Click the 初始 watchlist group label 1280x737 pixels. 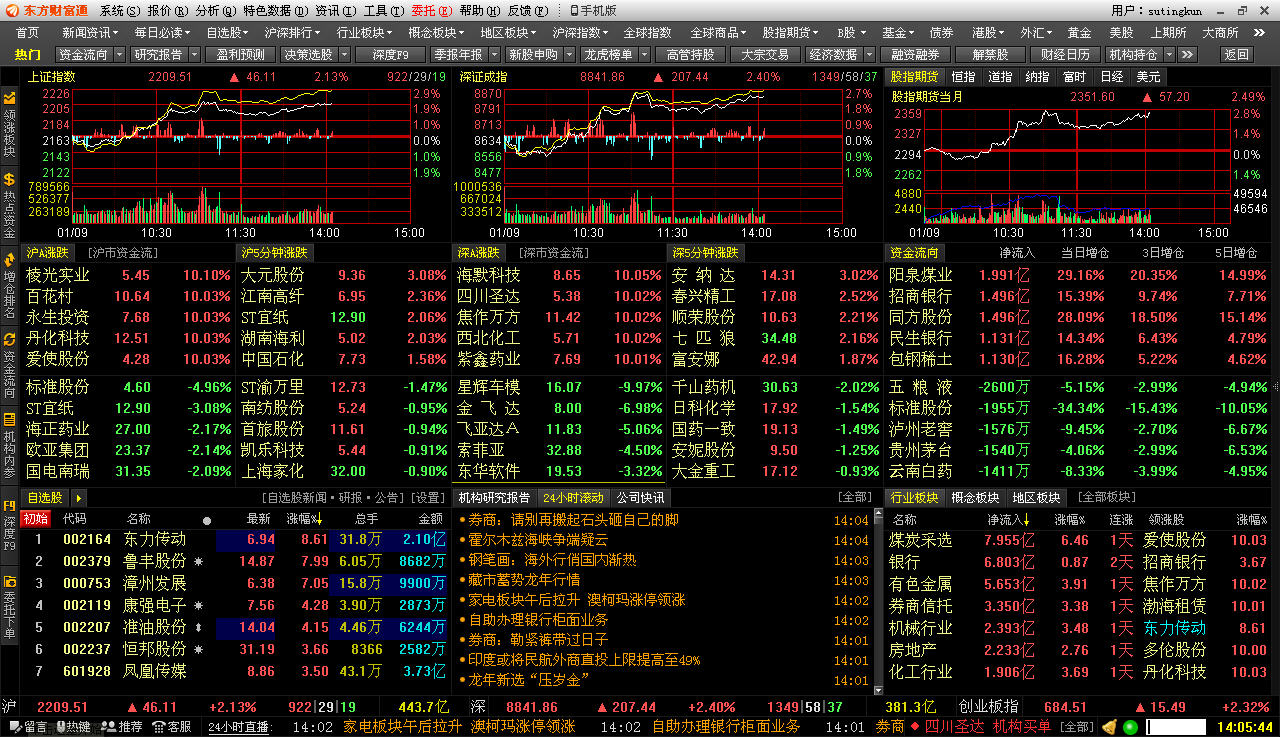37,519
